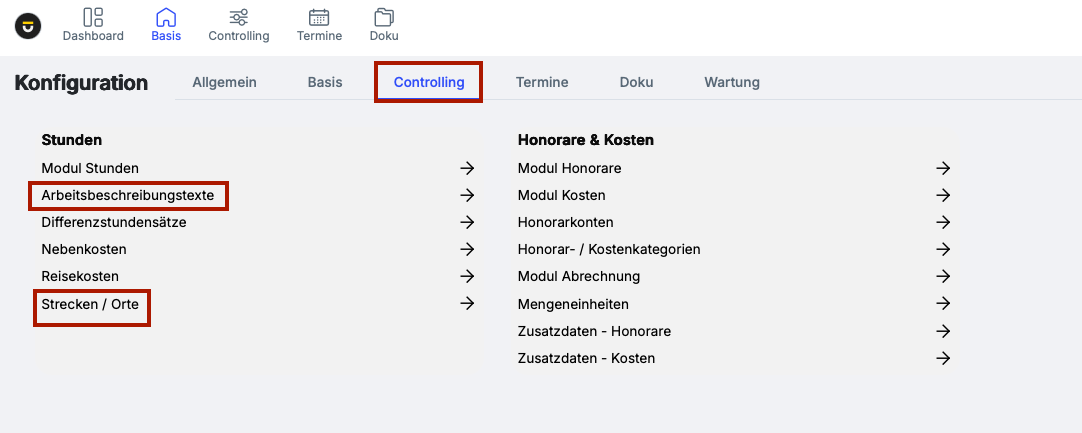Click the arrow beside Modul Honorare

click(x=943, y=168)
